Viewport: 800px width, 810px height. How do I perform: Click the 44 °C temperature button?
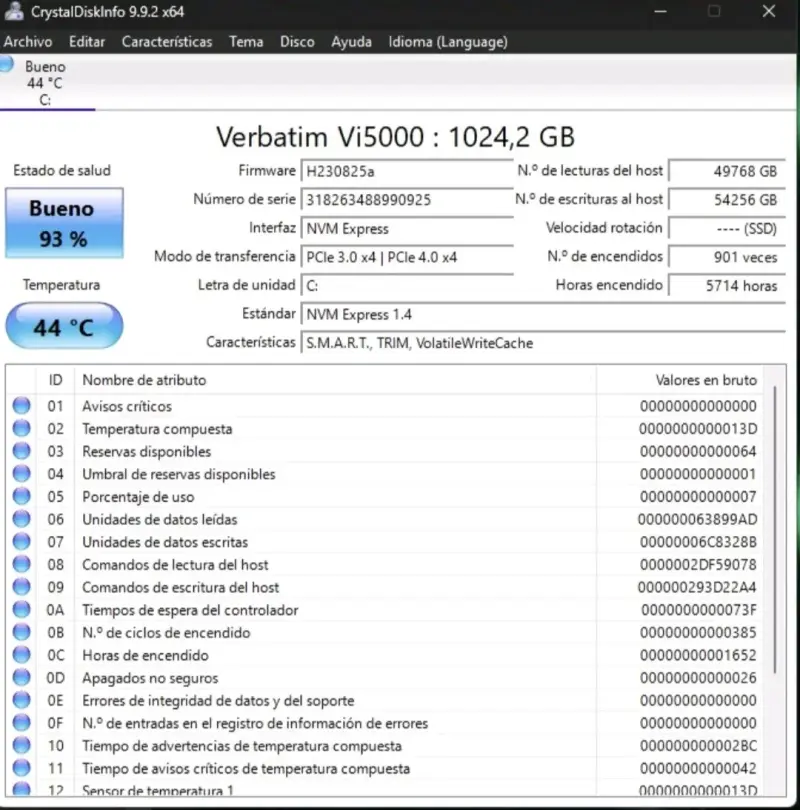(x=64, y=326)
